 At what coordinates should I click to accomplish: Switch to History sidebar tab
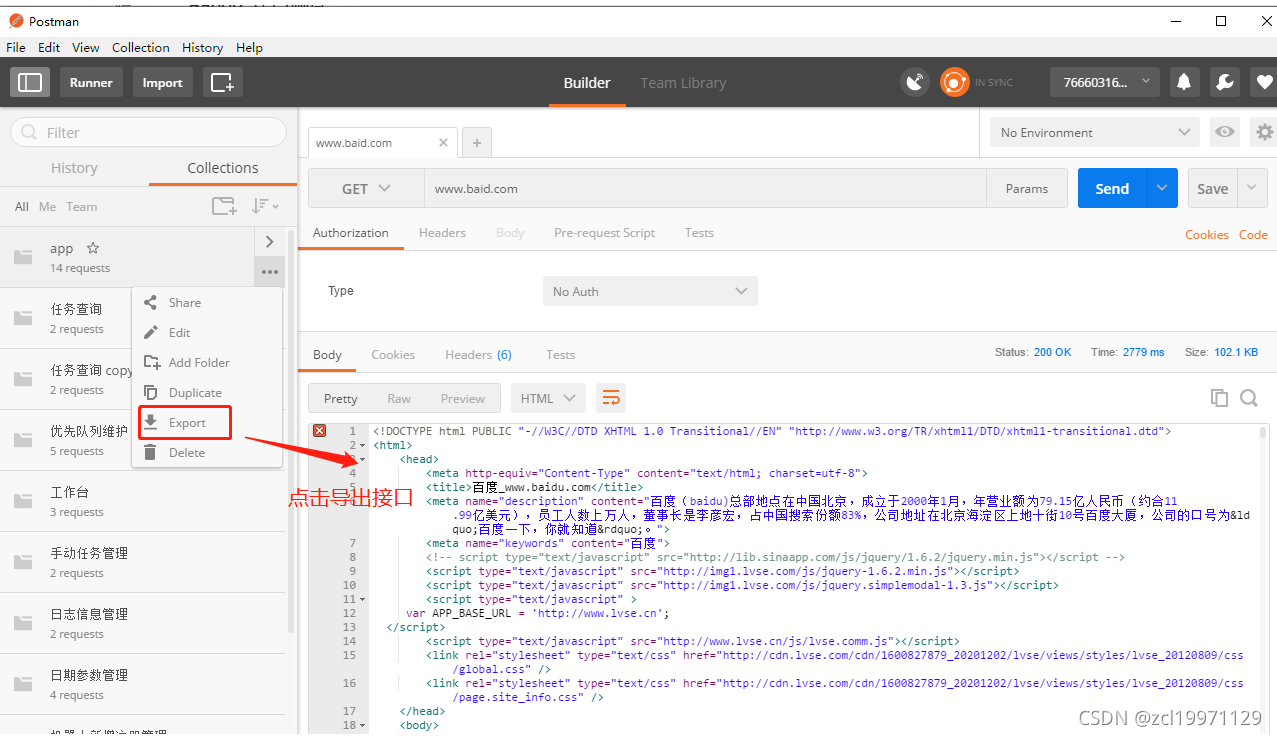[x=74, y=168]
